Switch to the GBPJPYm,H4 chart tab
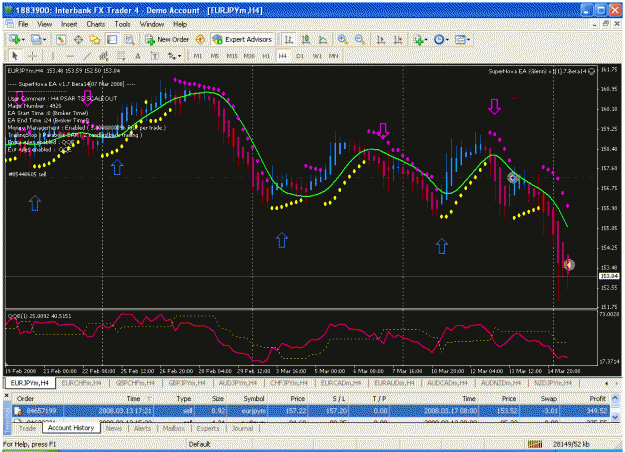This screenshot has height=452, width=625. pos(187,383)
